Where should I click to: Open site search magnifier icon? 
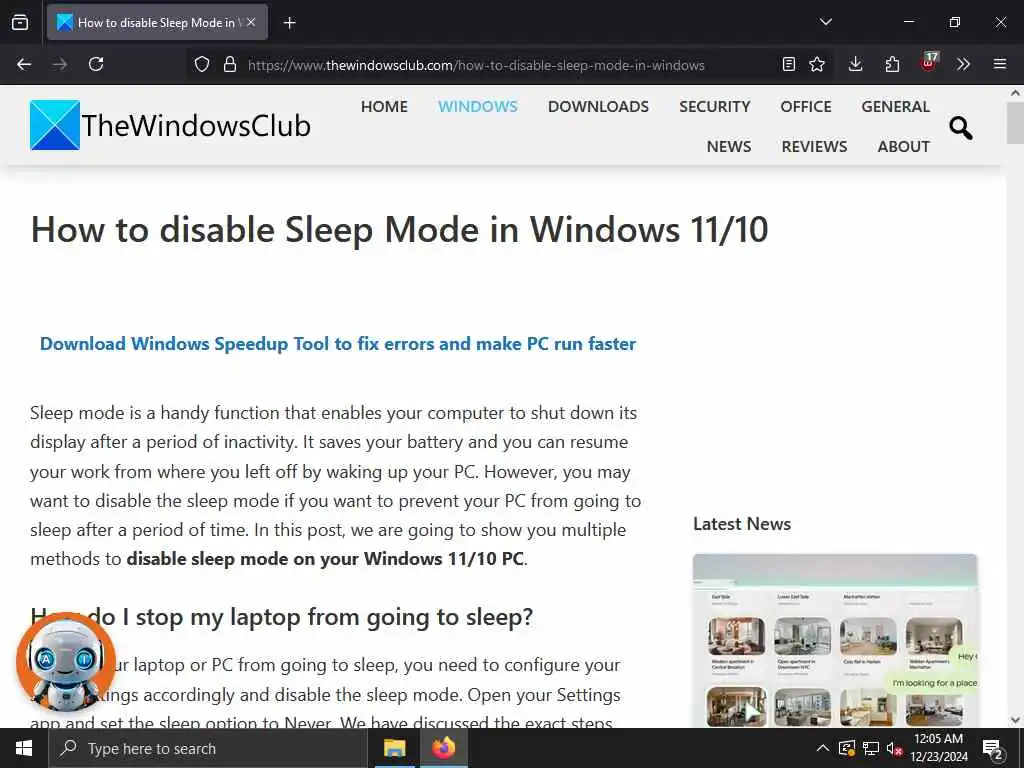[961, 128]
